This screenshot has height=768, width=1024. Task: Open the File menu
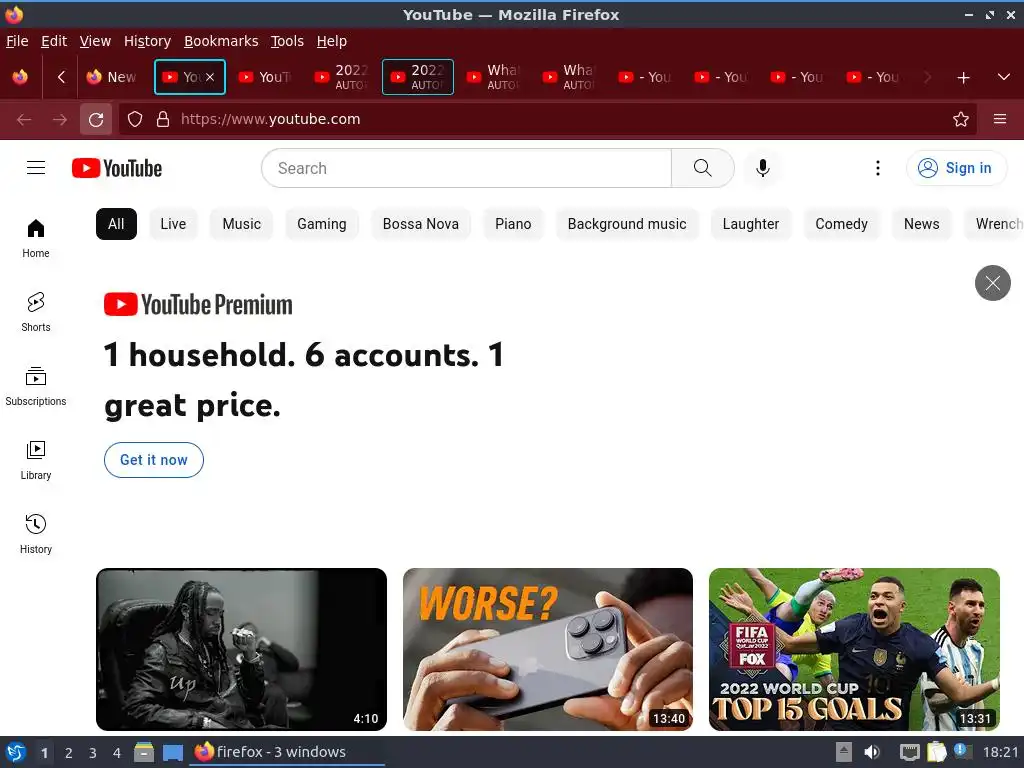[17, 41]
